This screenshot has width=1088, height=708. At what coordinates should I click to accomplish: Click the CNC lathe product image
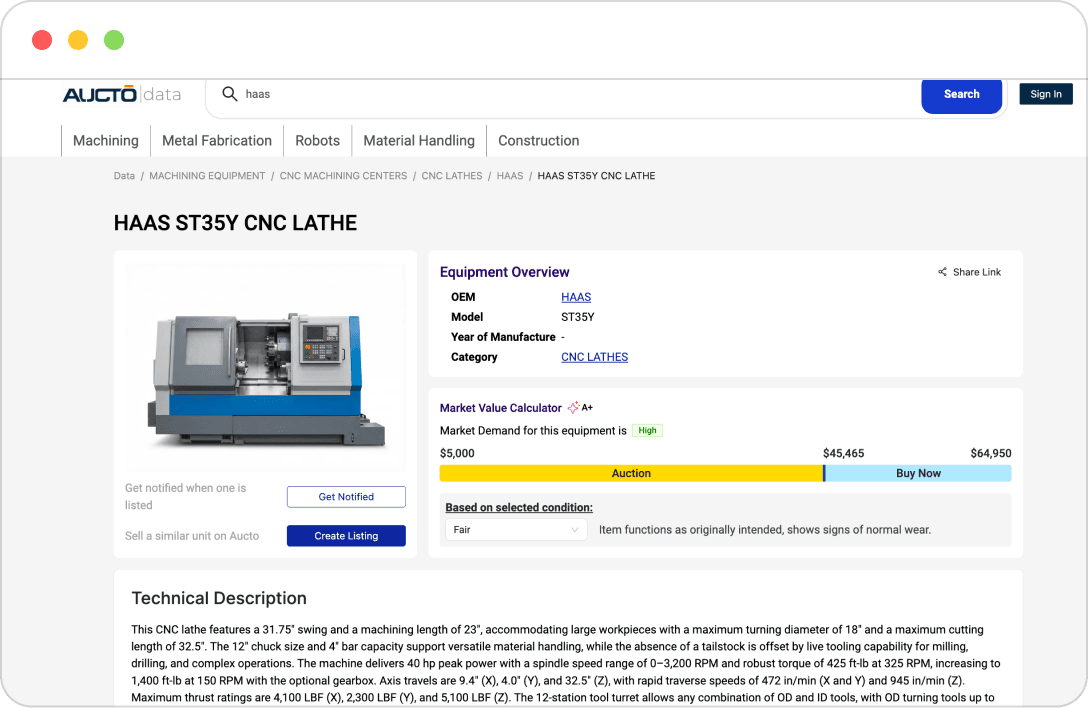(x=266, y=368)
